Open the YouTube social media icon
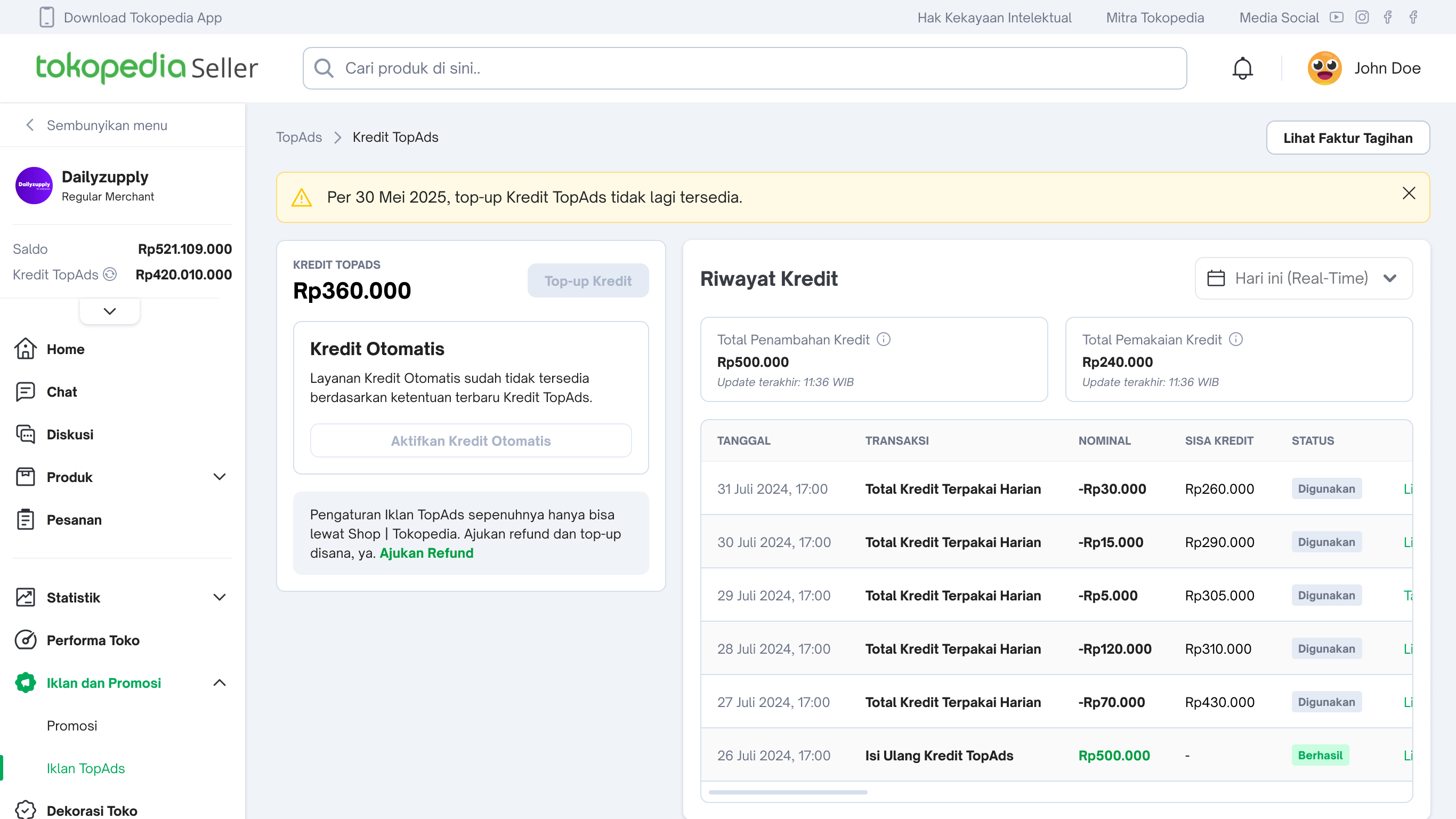Image resolution: width=1456 pixels, height=819 pixels. (x=1336, y=17)
